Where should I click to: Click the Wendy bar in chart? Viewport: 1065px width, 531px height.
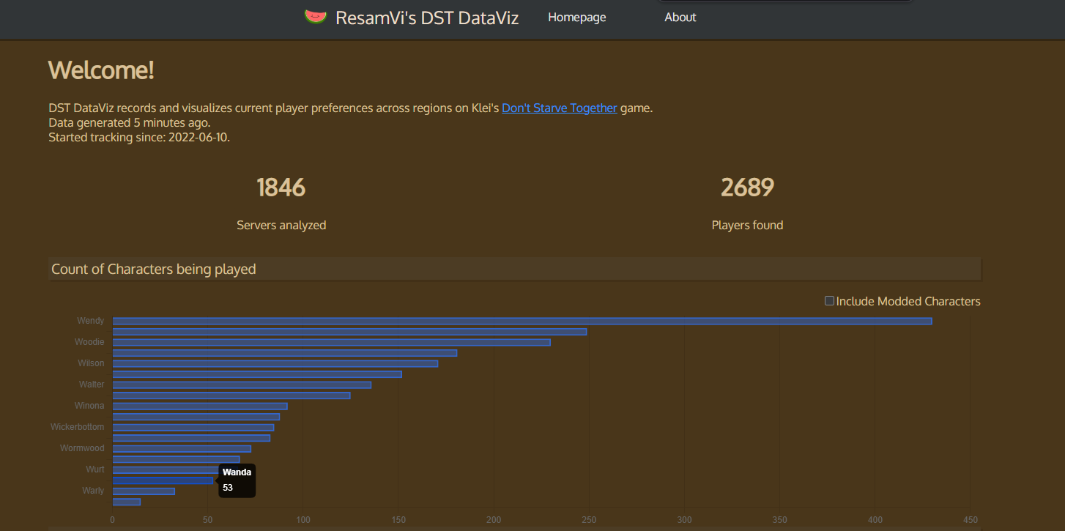click(x=520, y=321)
